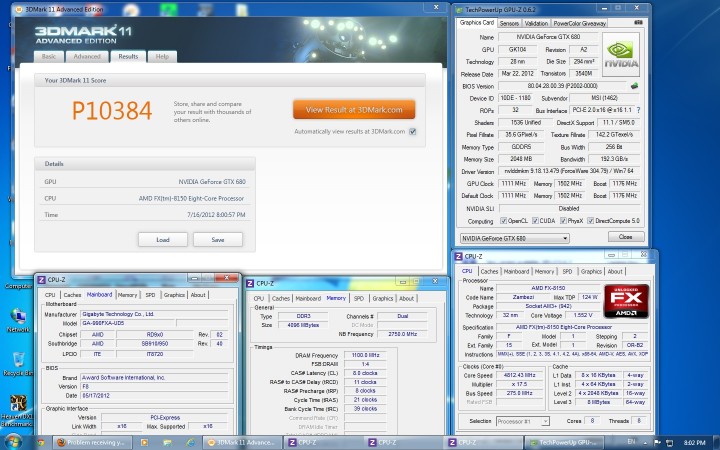Click the GPU-Z title bar icon

point(459,10)
